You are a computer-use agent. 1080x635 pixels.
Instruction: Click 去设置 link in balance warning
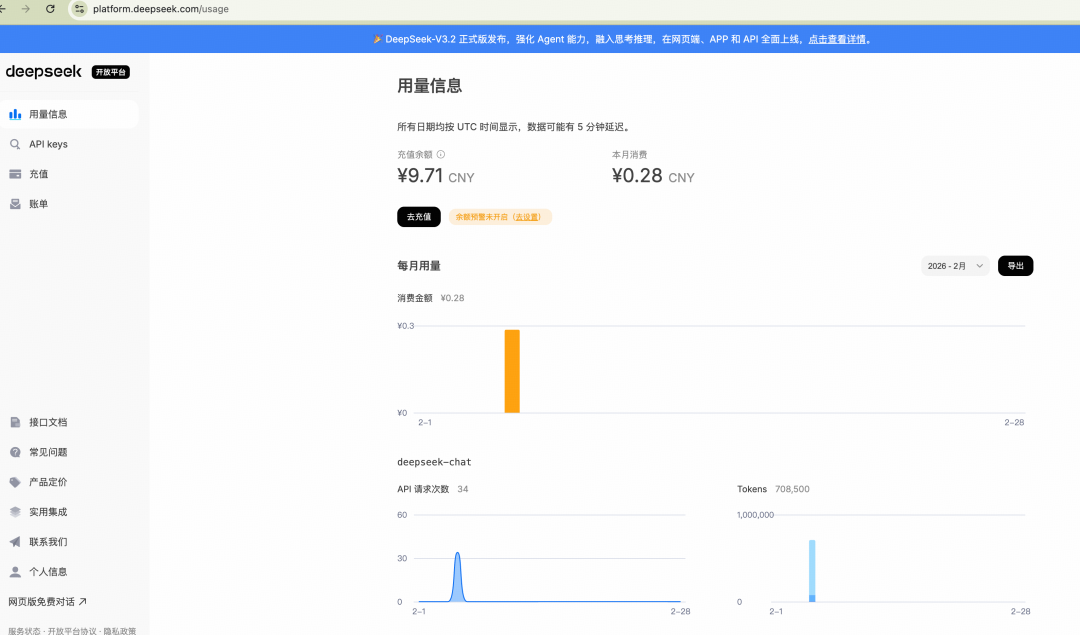pyautogui.click(x=527, y=217)
